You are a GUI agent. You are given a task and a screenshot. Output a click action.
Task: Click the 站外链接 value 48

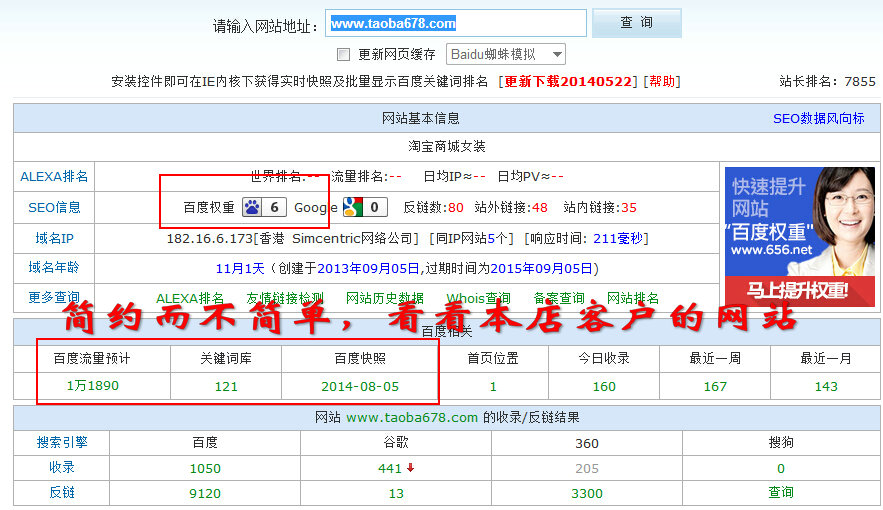tap(539, 208)
